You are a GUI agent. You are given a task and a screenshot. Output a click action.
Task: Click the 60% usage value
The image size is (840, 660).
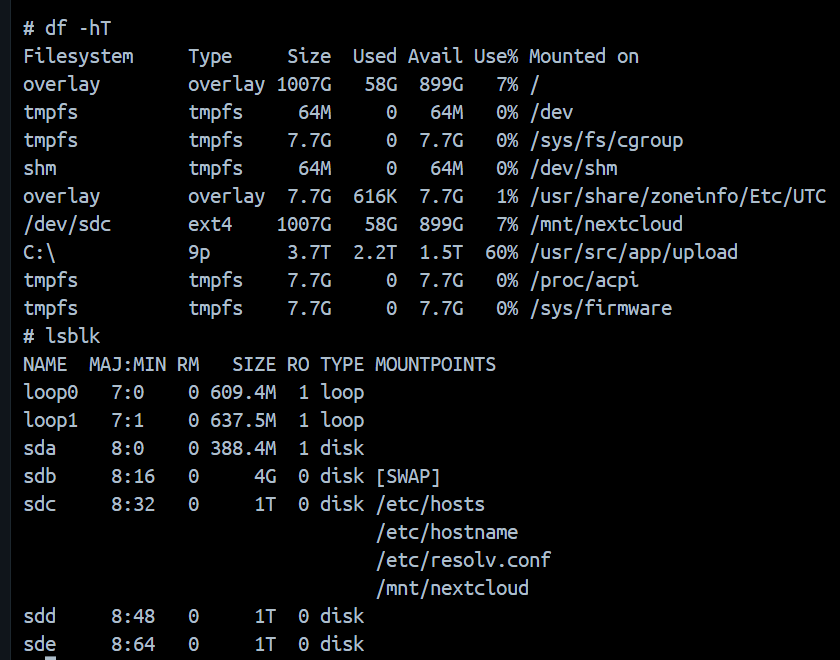[502, 252]
